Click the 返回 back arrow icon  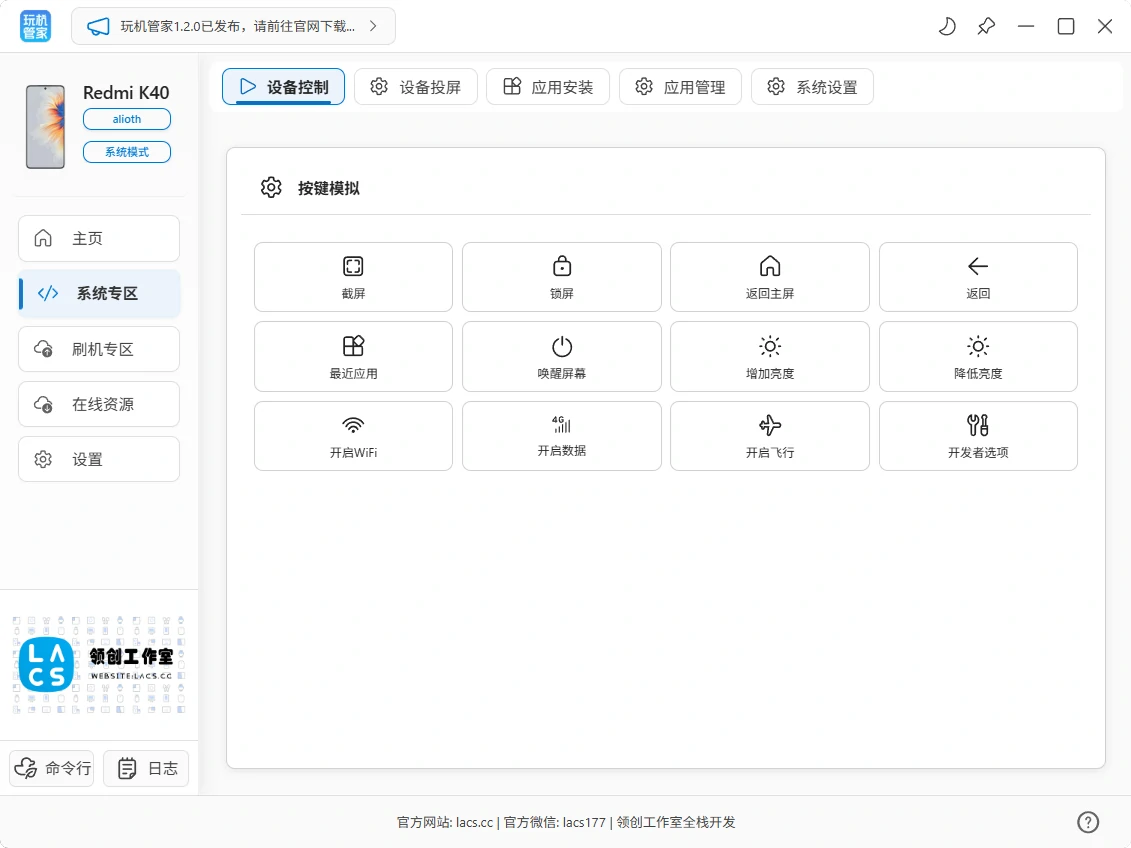[978, 266]
